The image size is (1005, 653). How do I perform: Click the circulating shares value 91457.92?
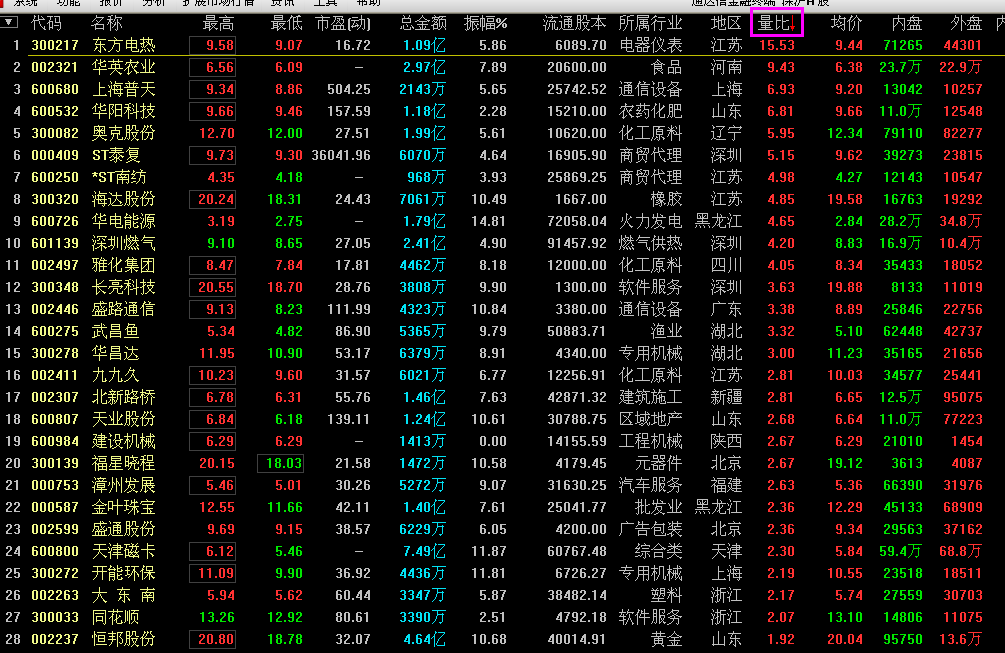point(577,244)
